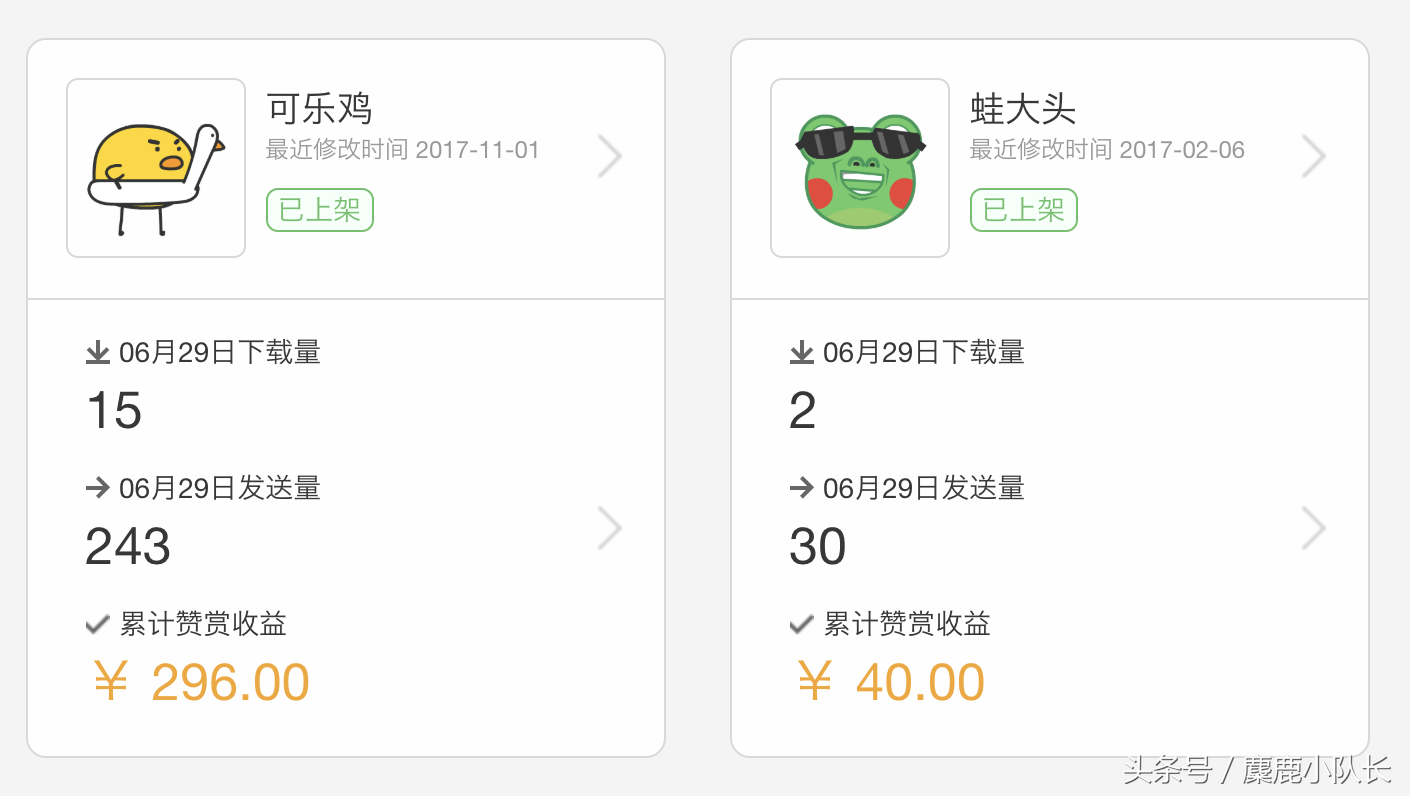Viewport: 1410px width, 796px height.
Task: Open the 蛙大头 sticker detail page
Action: point(1020,110)
